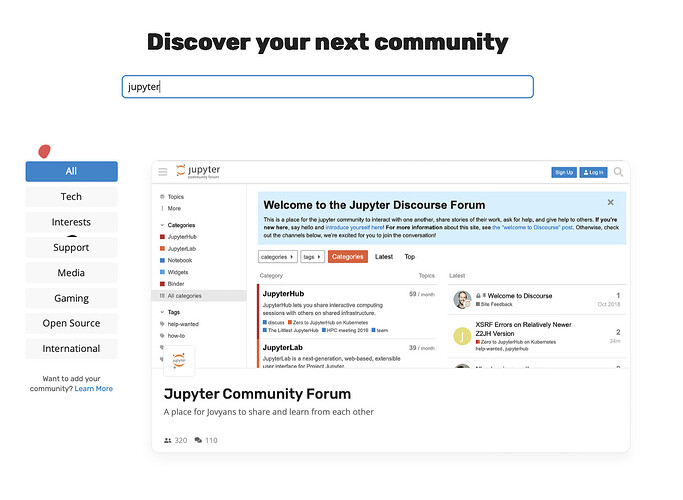
Task: Open the Jupyter Community Forum title
Action: click(x=257, y=394)
